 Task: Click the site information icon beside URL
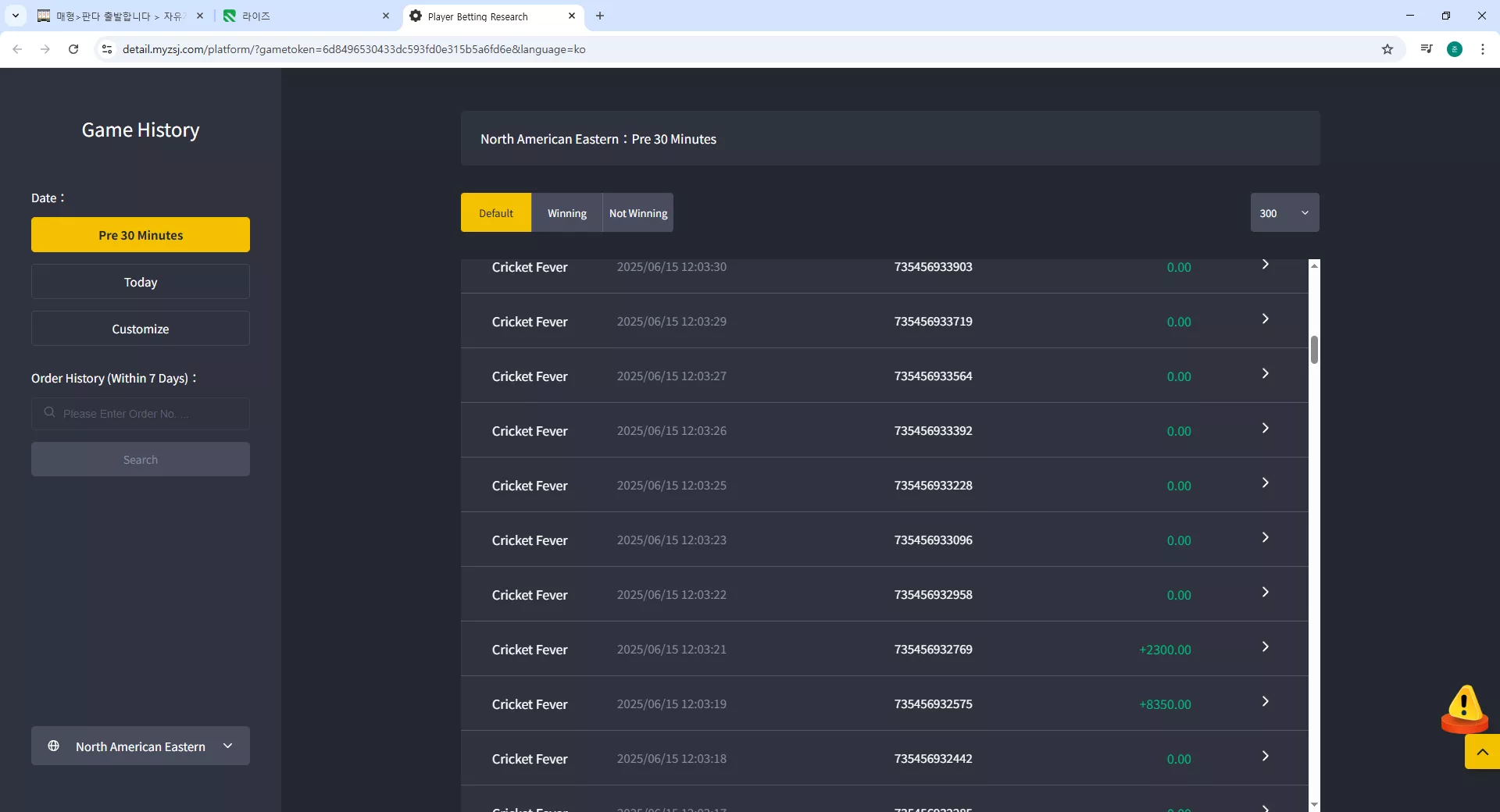click(107, 49)
